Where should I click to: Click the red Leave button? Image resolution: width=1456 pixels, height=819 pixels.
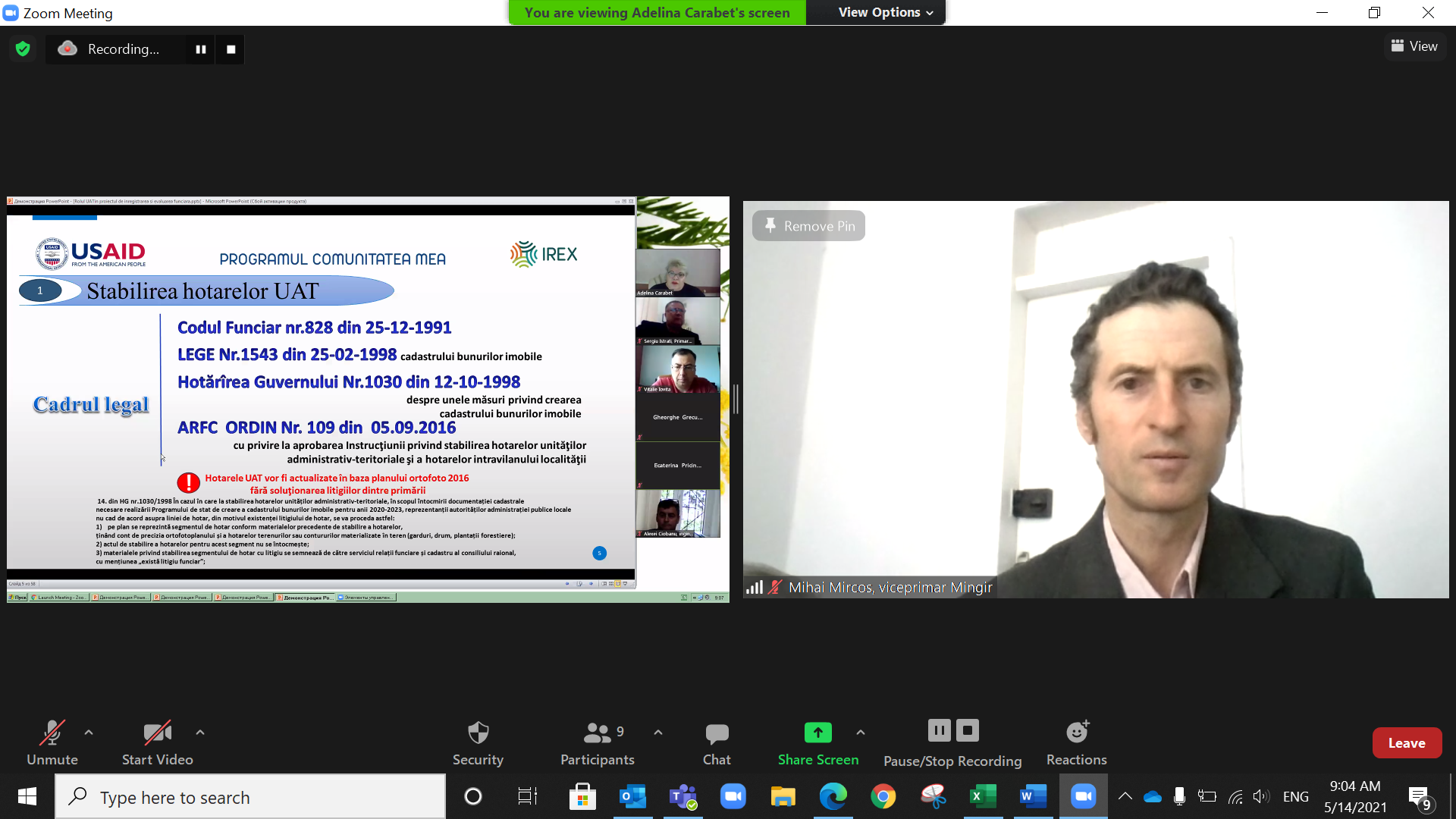pyautogui.click(x=1406, y=743)
